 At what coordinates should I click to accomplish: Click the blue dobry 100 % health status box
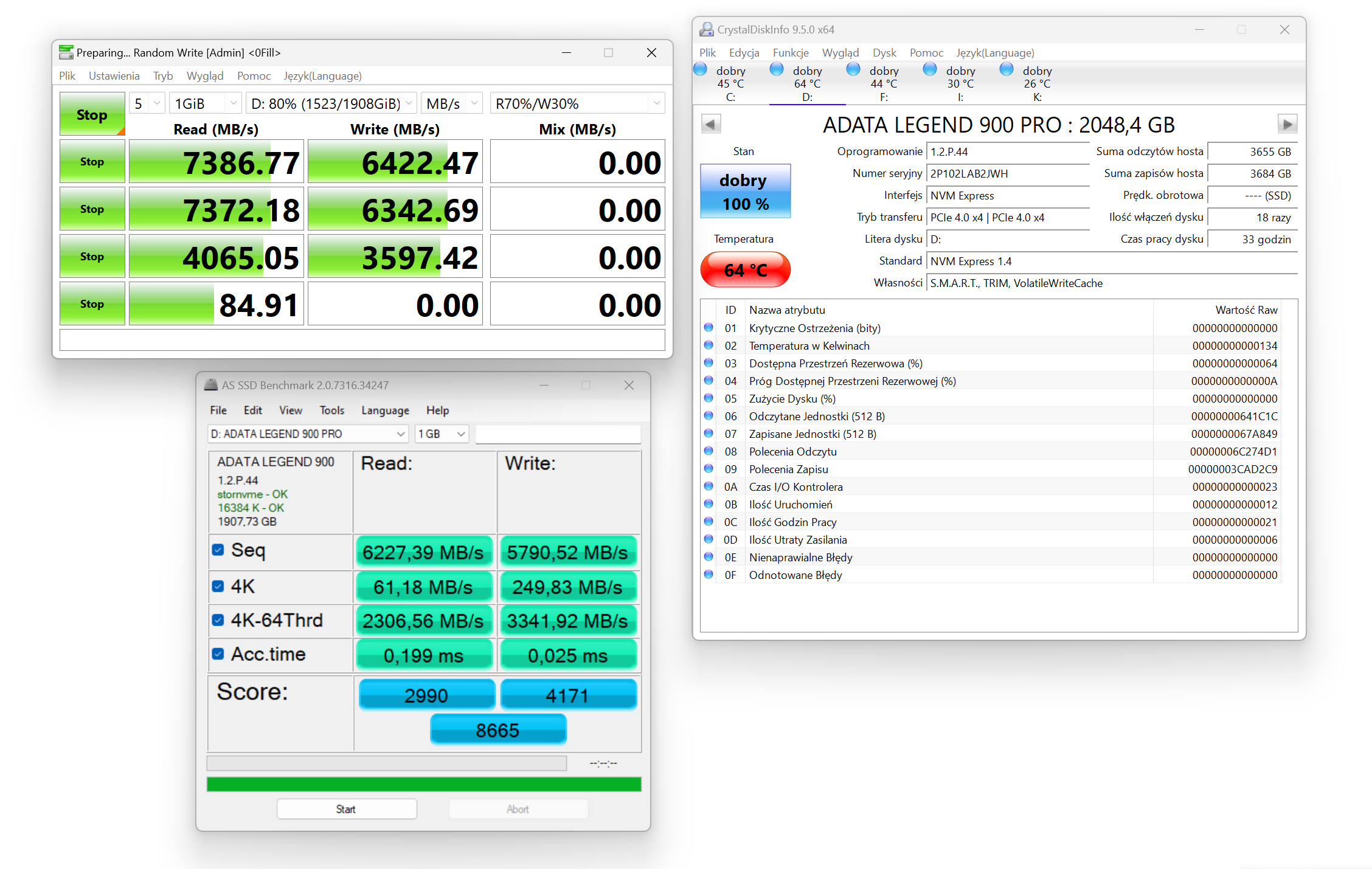(x=745, y=192)
